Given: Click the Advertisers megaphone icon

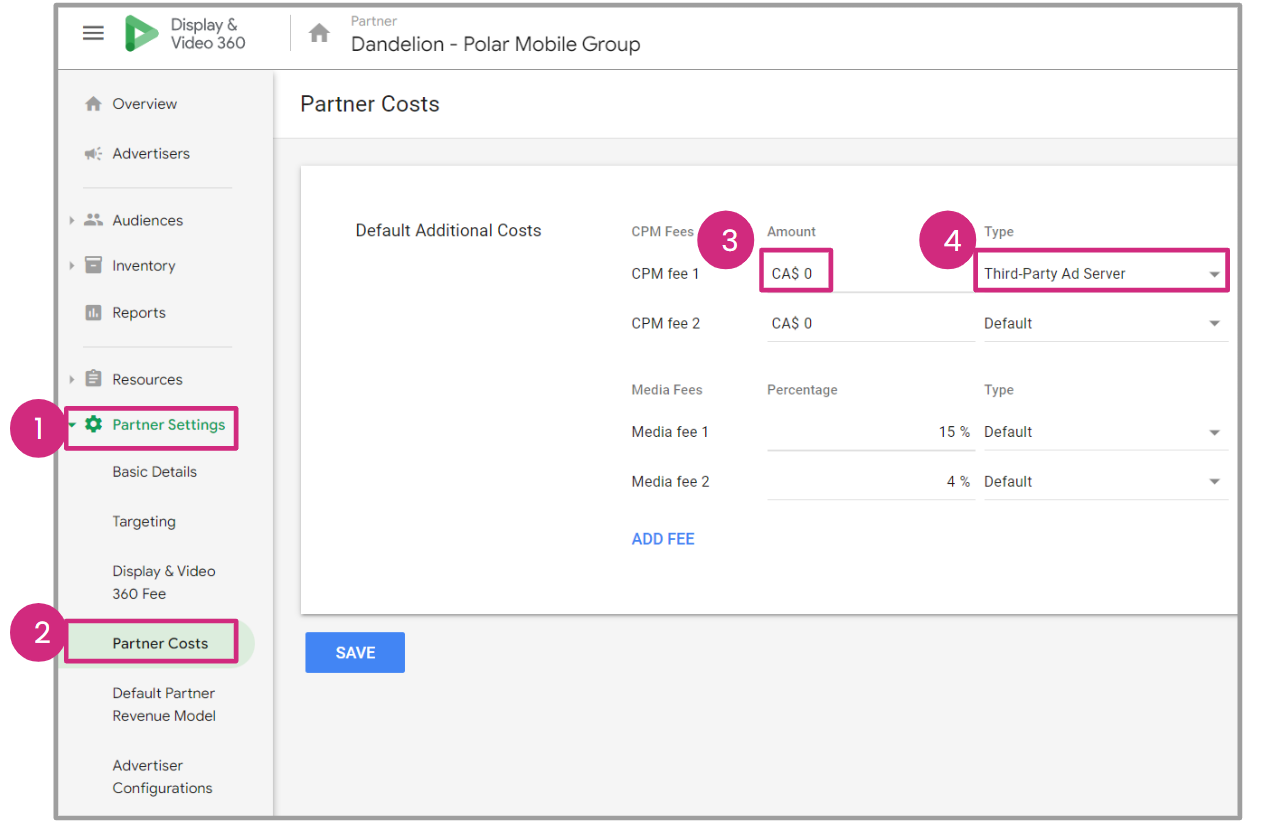Looking at the screenshot, I should click(93, 154).
